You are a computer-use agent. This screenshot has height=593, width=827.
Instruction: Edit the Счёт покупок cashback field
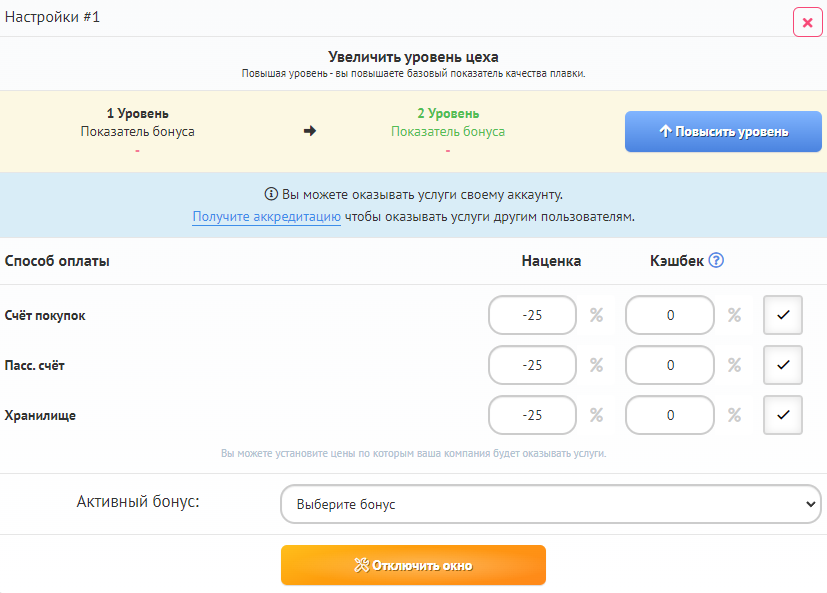pyautogui.click(x=670, y=315)
